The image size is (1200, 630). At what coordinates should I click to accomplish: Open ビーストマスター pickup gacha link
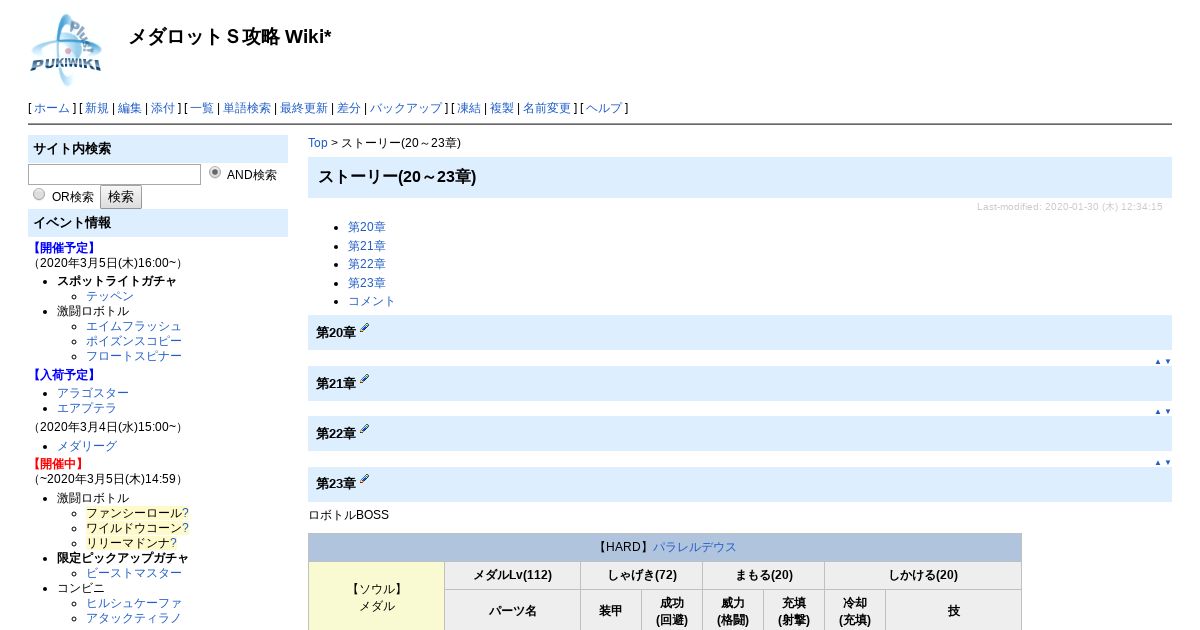tap(134, 573)
